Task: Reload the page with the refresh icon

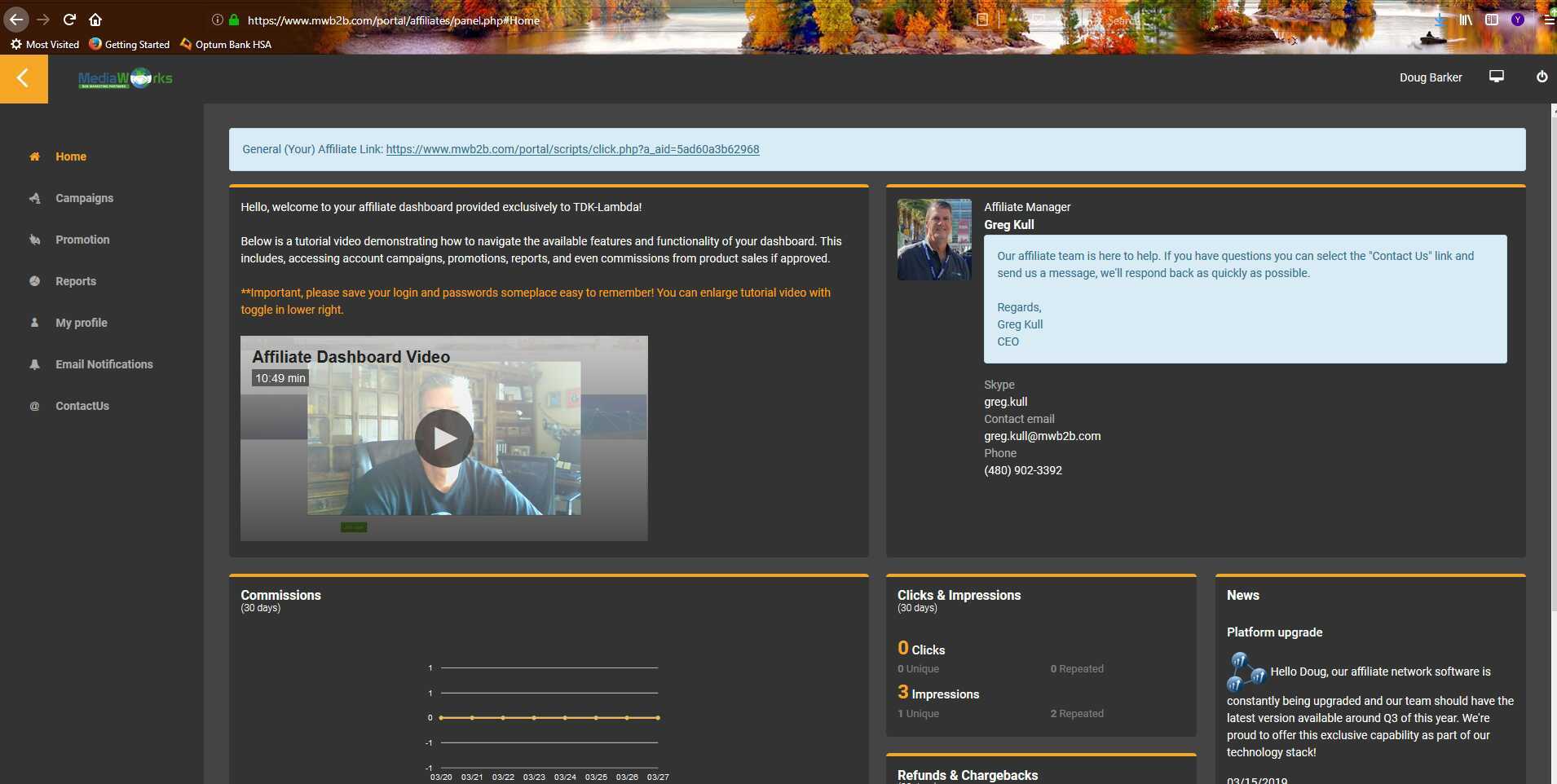Action: (70, 20)
